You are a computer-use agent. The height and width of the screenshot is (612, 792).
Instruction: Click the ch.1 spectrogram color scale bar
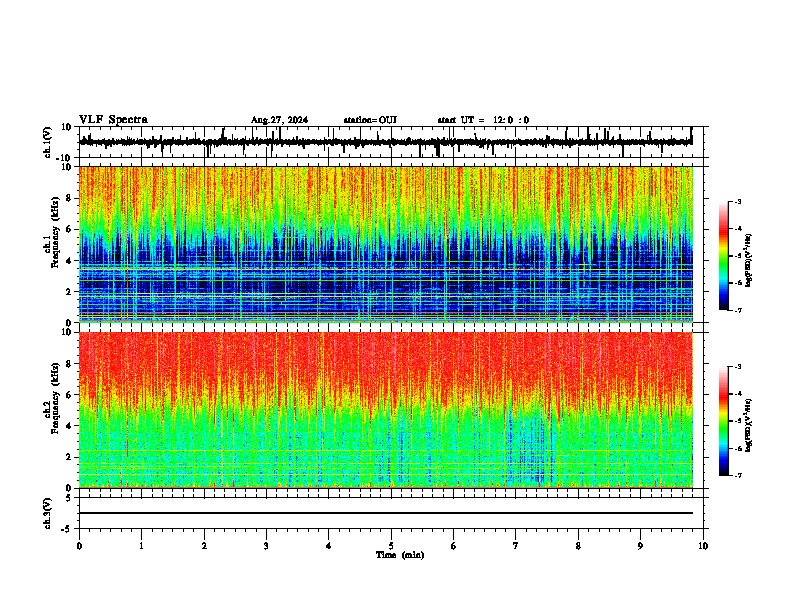pos(724,256)
